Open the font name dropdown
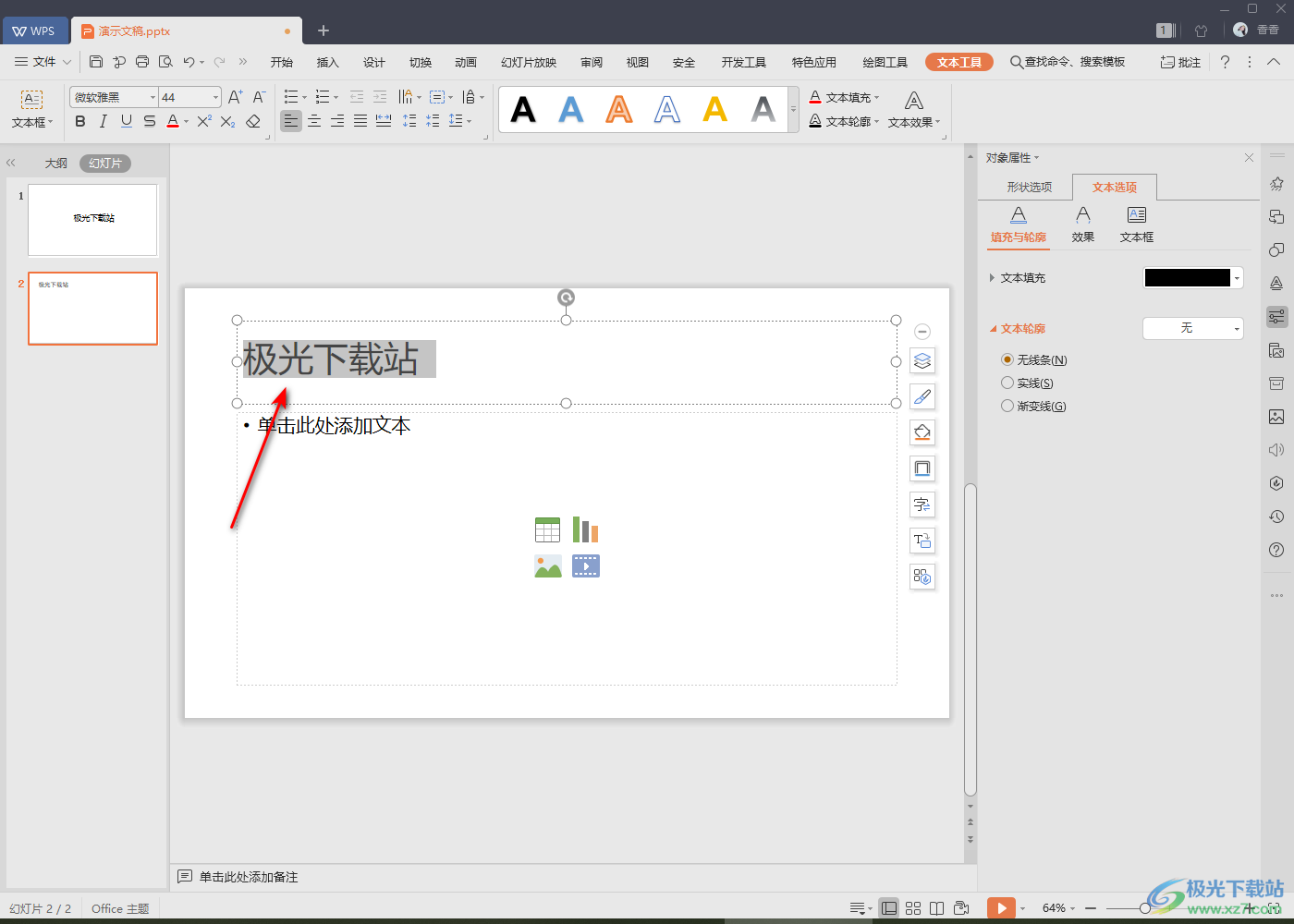Screen dimensions: 1294x924 point(153,97)
